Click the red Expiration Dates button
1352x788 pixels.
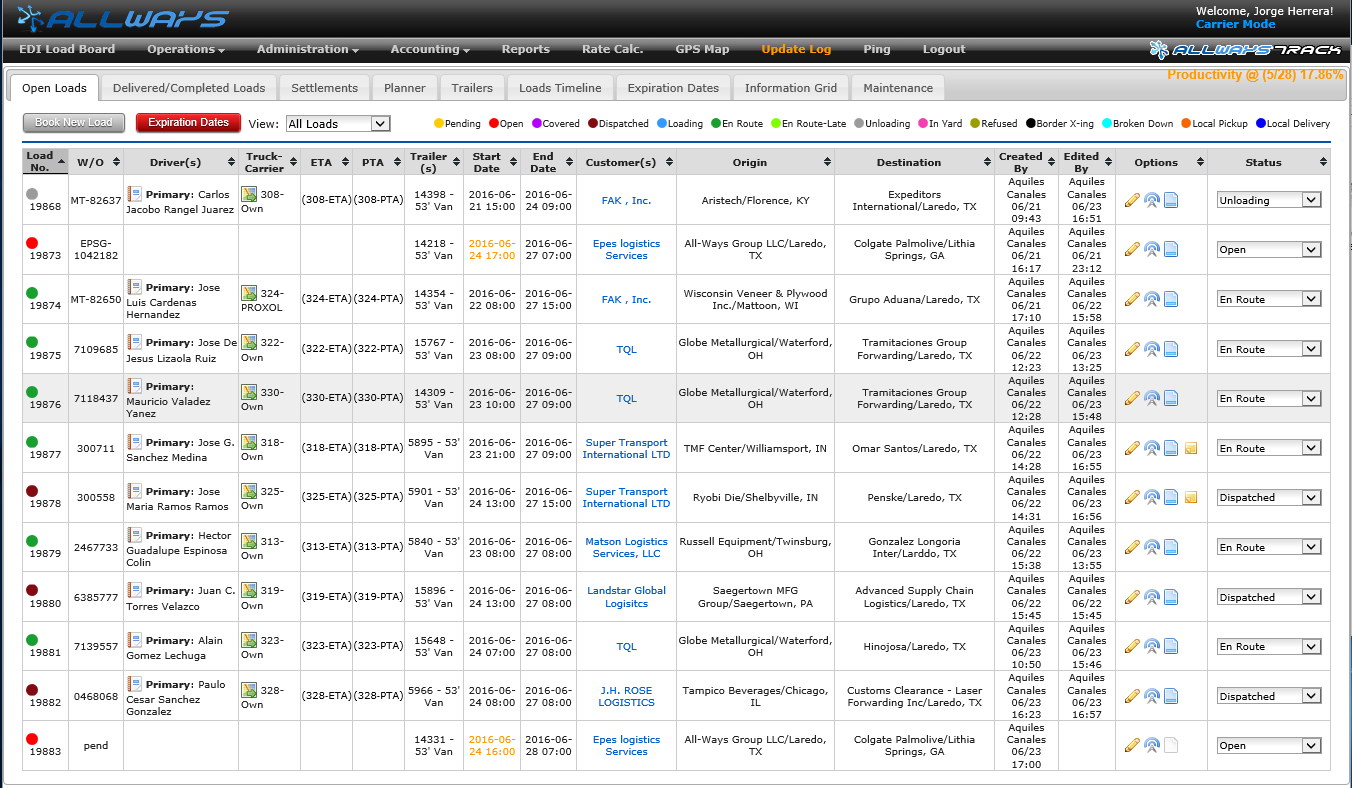point(188,122)
